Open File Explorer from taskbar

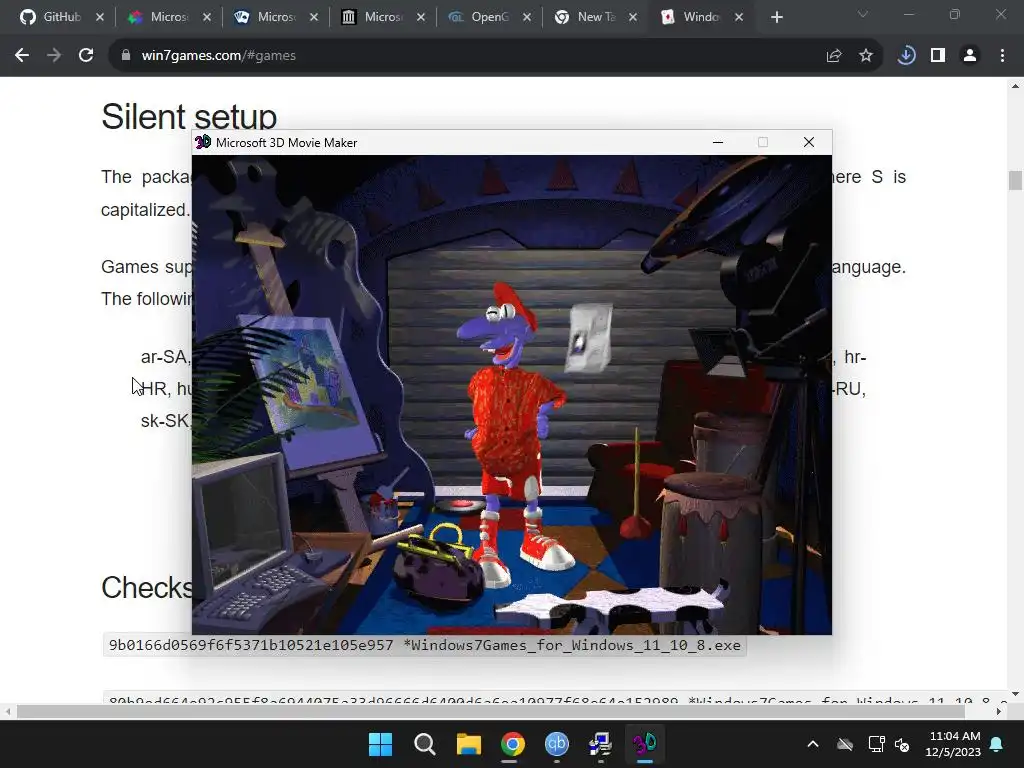click(468, 744)
